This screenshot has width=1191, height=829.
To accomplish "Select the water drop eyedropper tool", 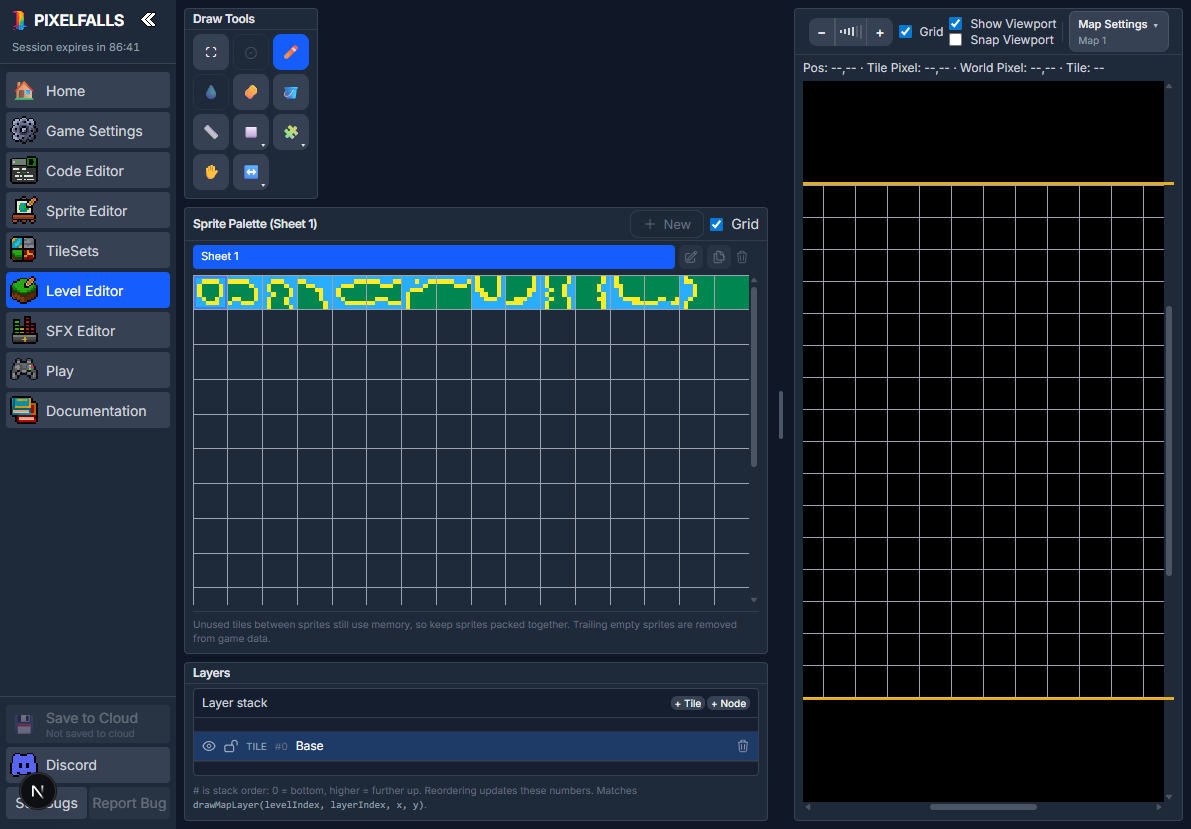I will (x=211, y=92).
